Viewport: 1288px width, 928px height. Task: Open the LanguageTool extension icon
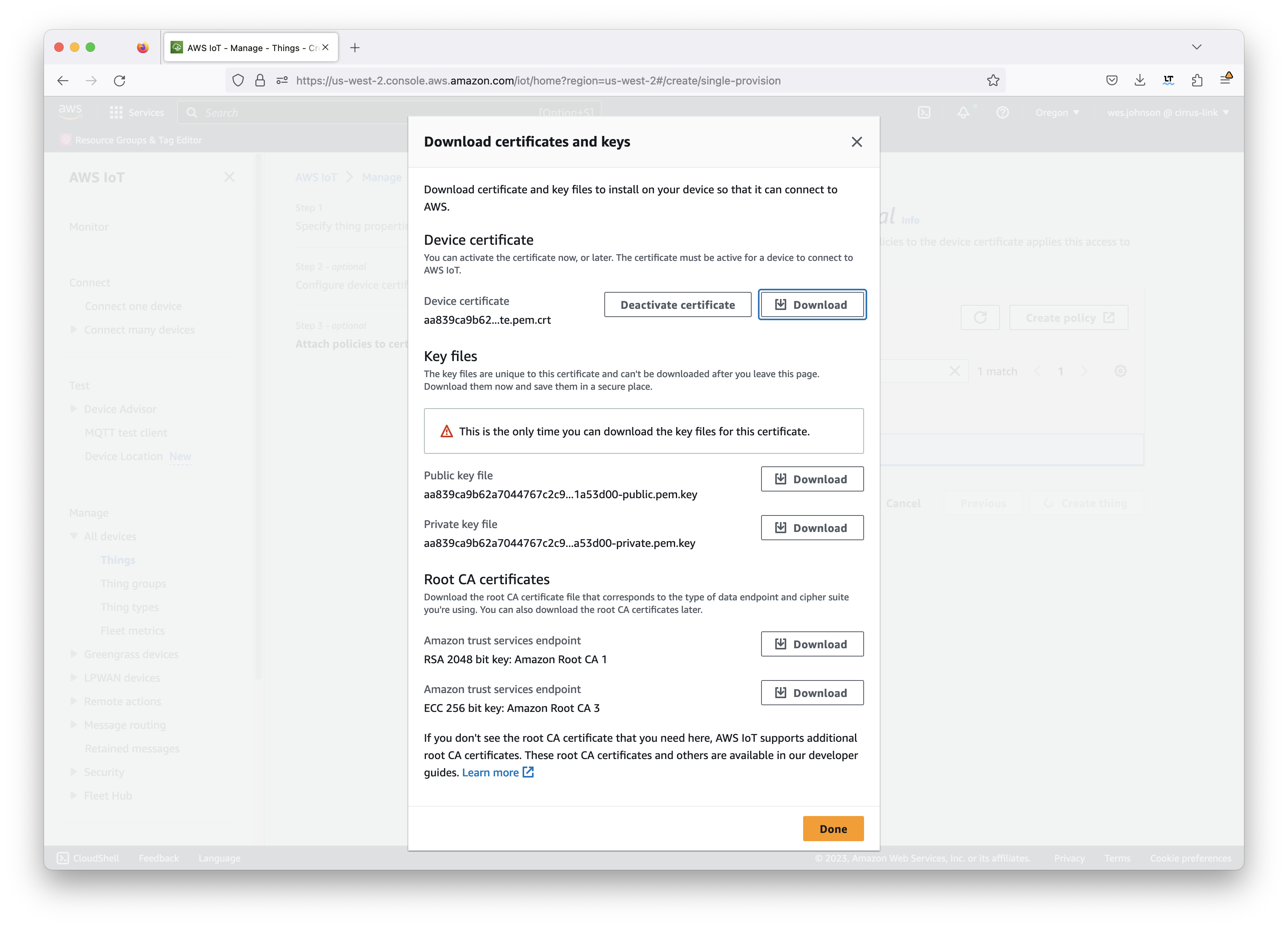point(1168,81)
